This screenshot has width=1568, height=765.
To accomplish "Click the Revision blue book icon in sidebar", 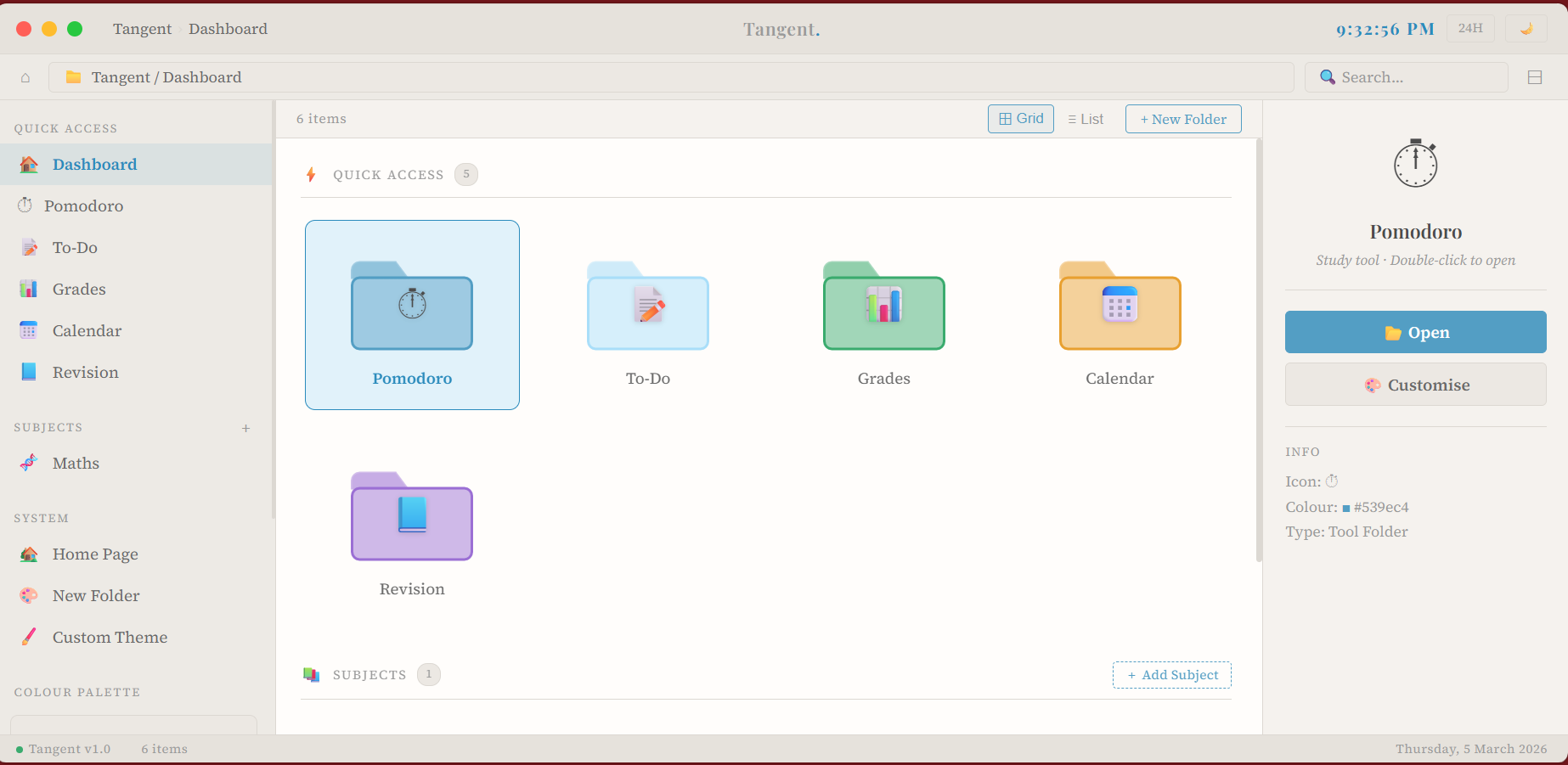I will coord(29,372).
